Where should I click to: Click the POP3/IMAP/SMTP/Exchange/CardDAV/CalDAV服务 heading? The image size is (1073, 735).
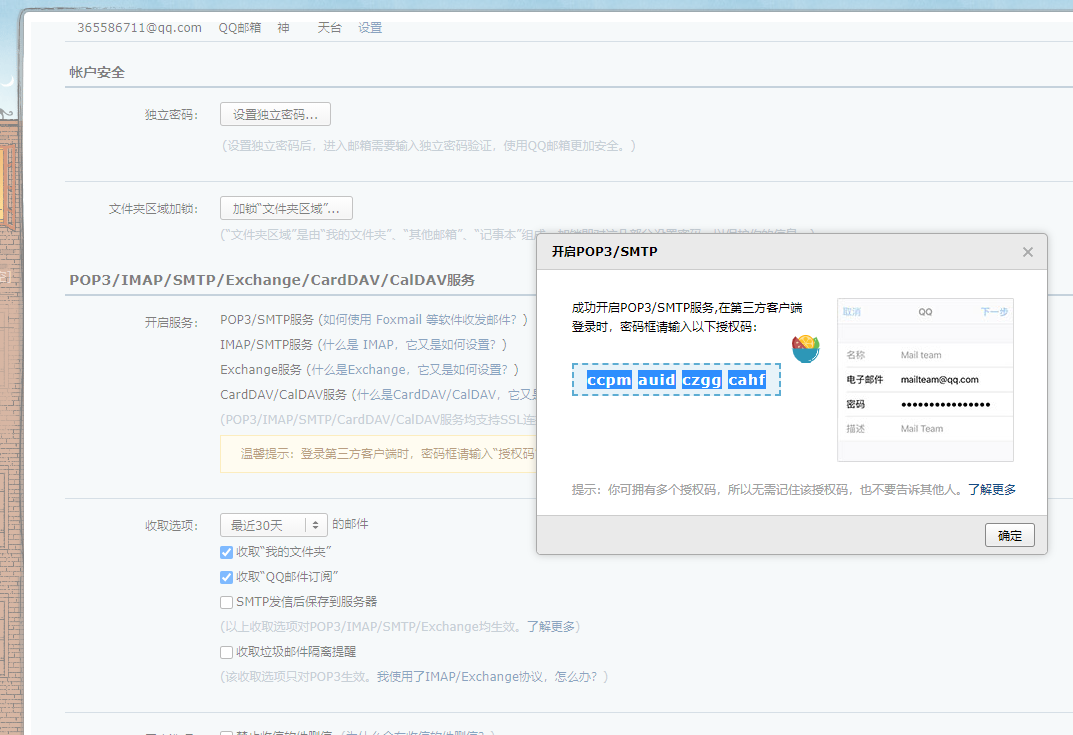pyautogui.click(x=272, y=280)
